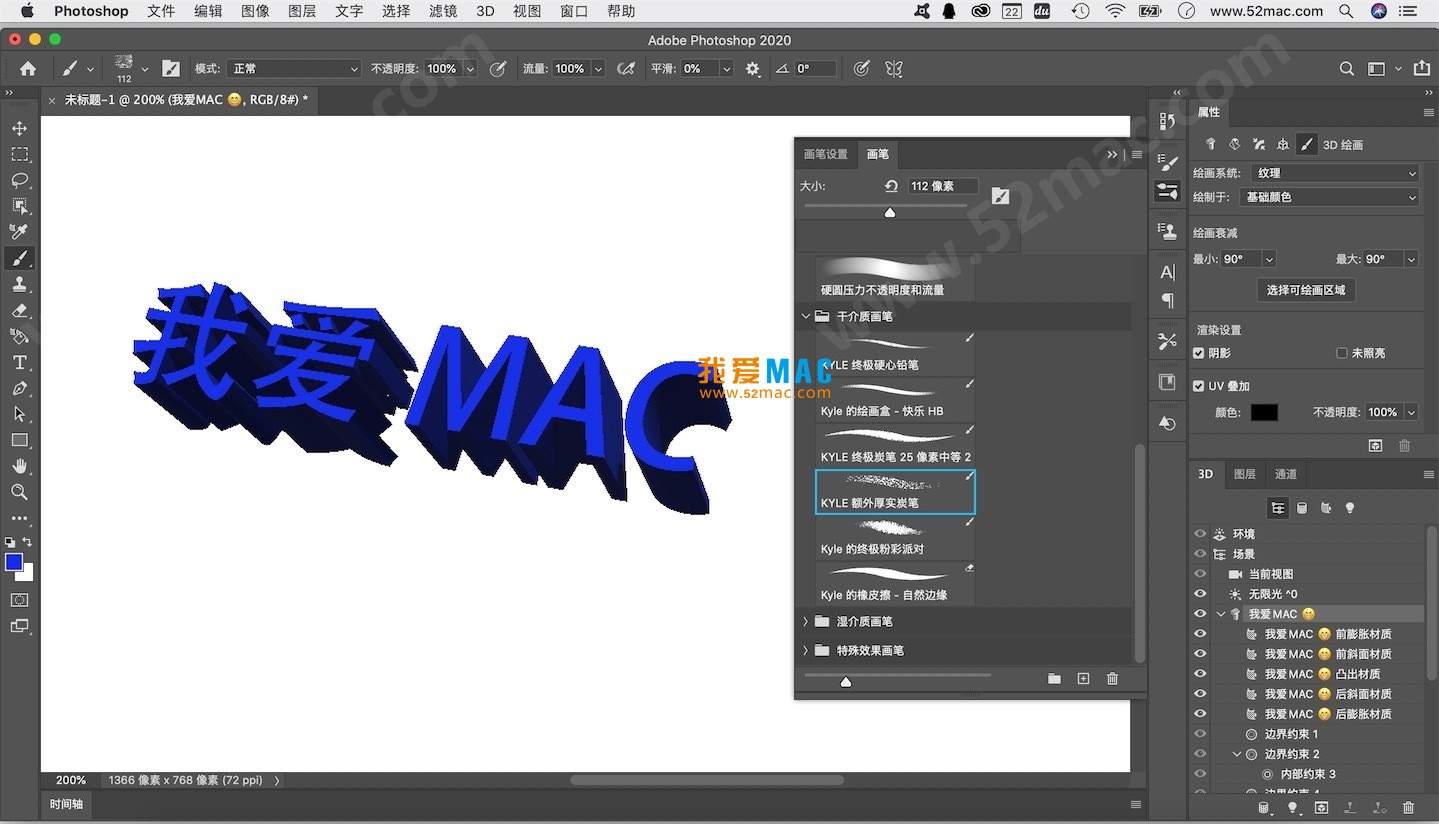Click the canvas horizontal scrollbar
This screenshot has height=824, width=1439.
click(707, 780)
